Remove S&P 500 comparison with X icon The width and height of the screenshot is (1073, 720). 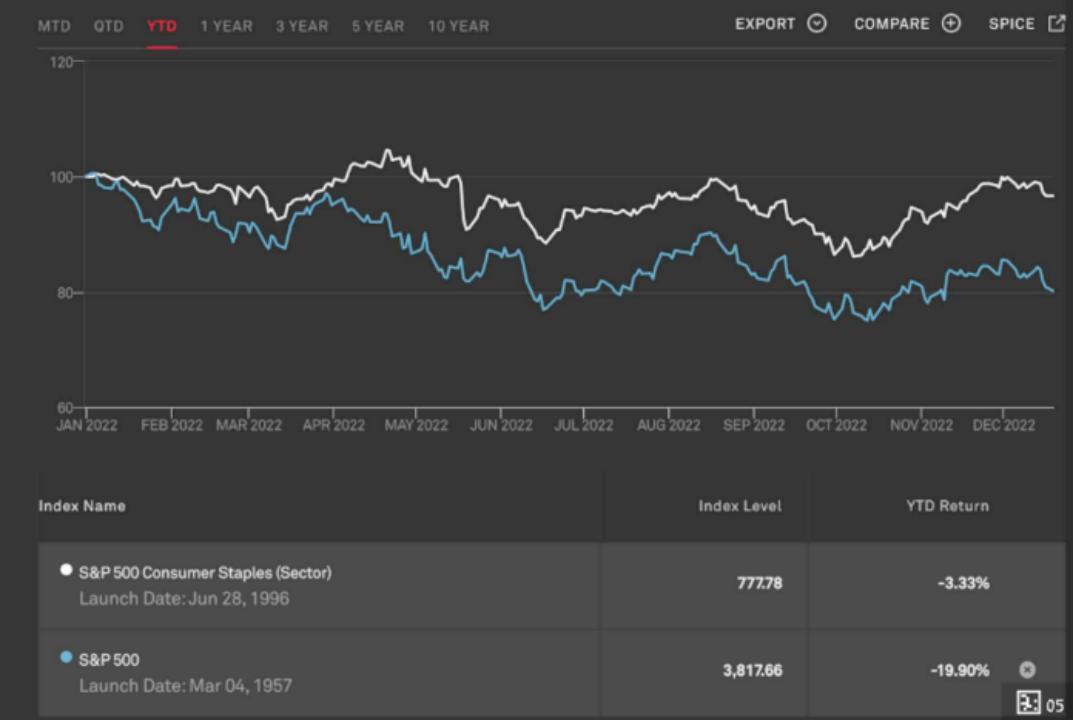click(x=1027, y=670)
